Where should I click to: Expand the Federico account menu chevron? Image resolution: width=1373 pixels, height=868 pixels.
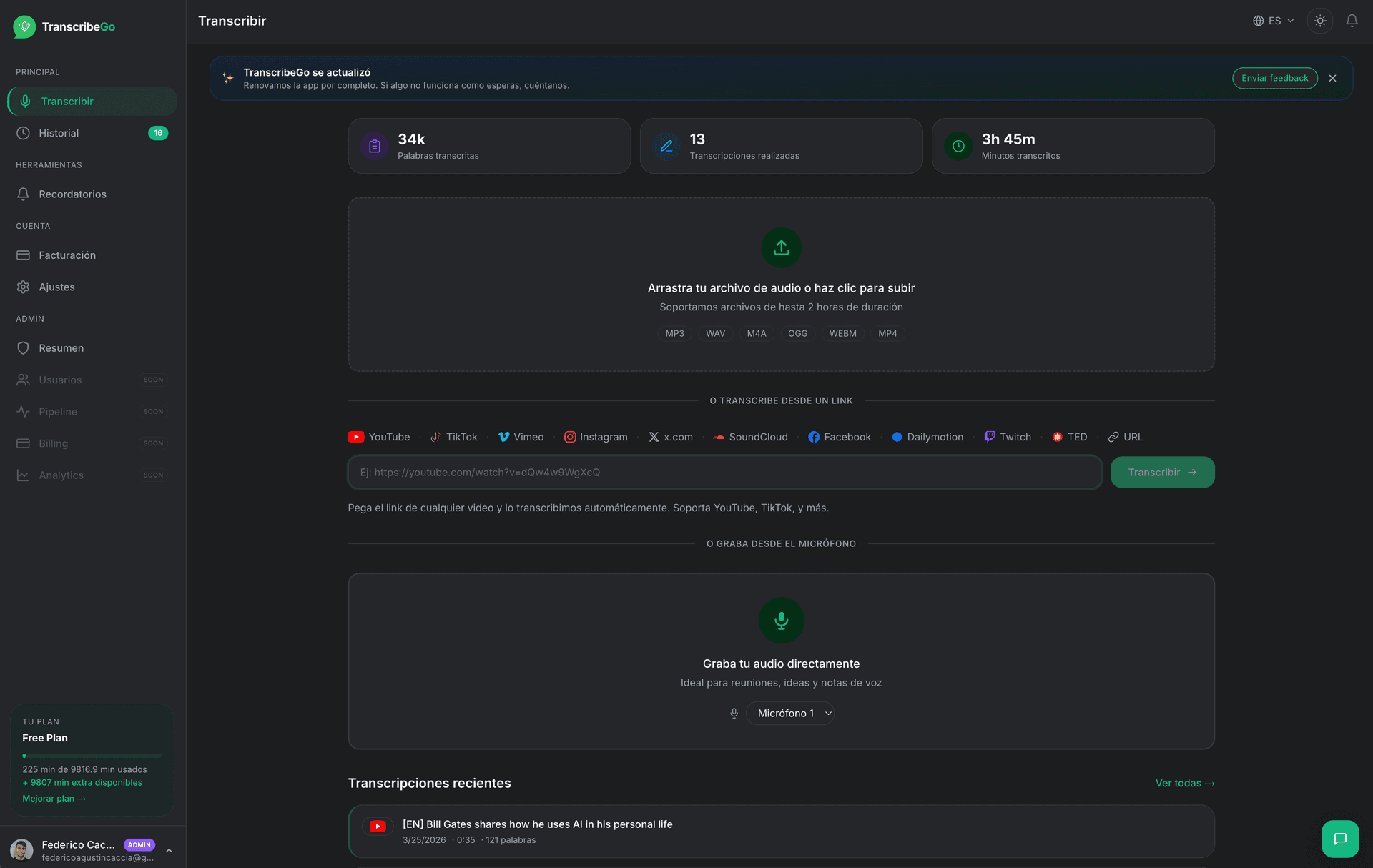169,850
